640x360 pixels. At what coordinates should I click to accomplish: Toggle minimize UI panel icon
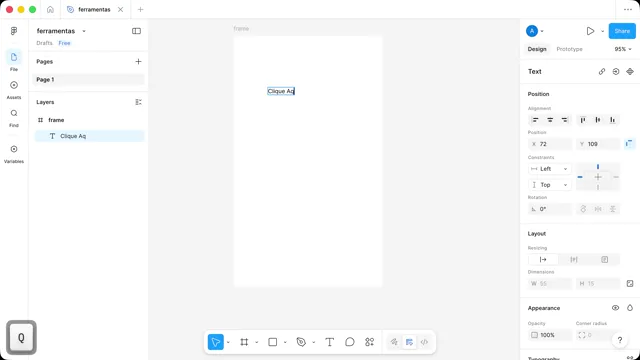(136, 31)
